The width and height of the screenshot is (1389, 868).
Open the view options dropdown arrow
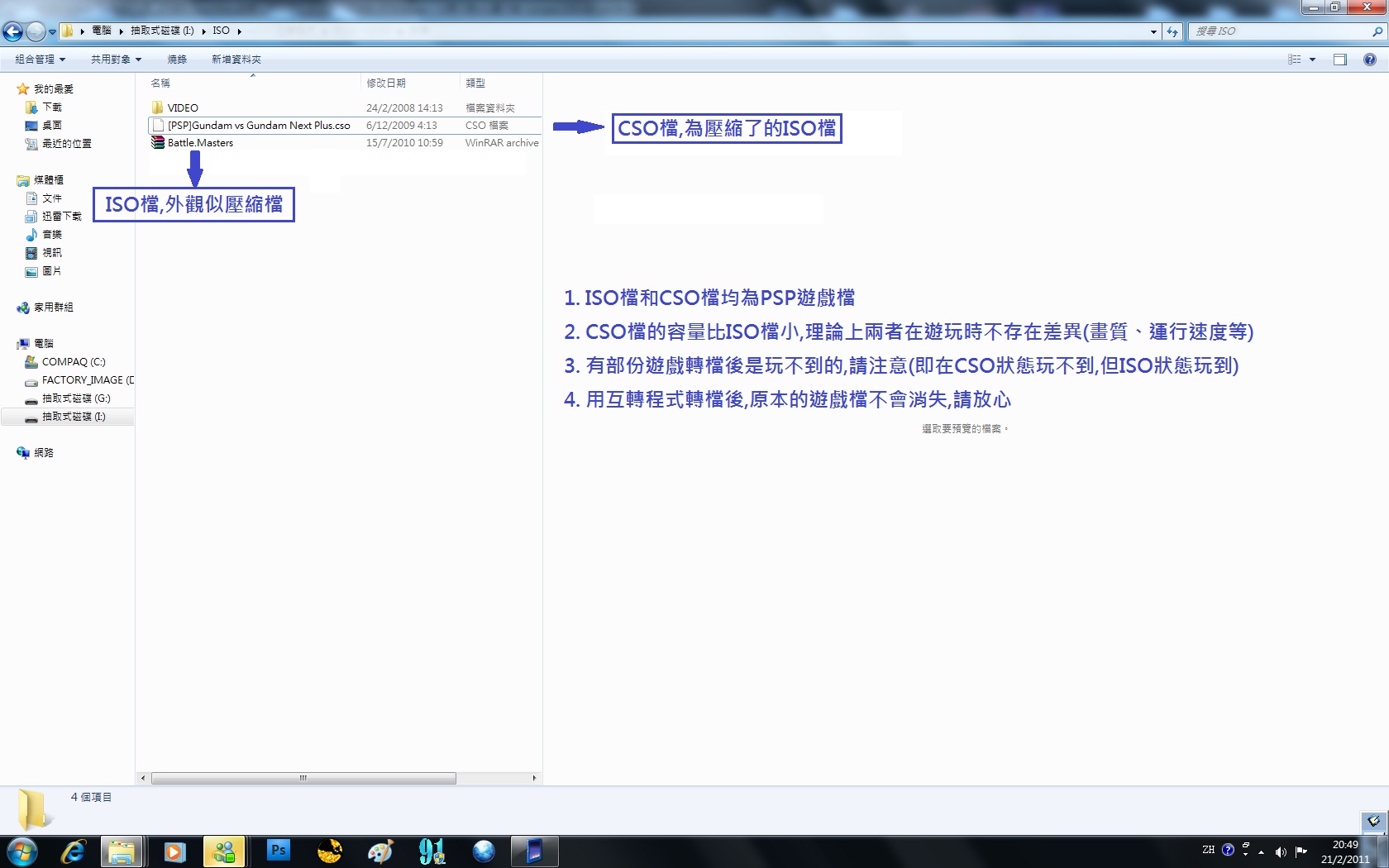coord(1312,60)
